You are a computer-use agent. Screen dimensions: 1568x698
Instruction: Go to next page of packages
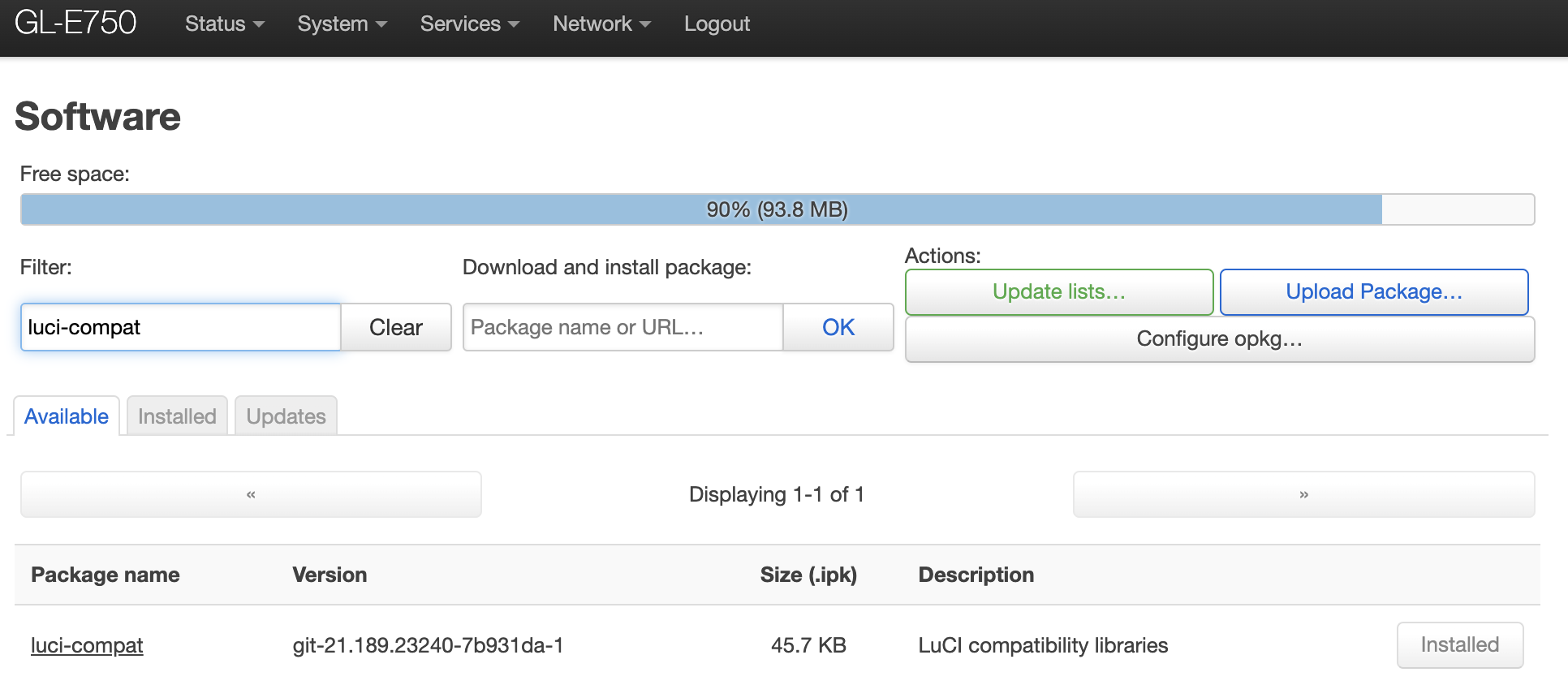pos(1303,494)
